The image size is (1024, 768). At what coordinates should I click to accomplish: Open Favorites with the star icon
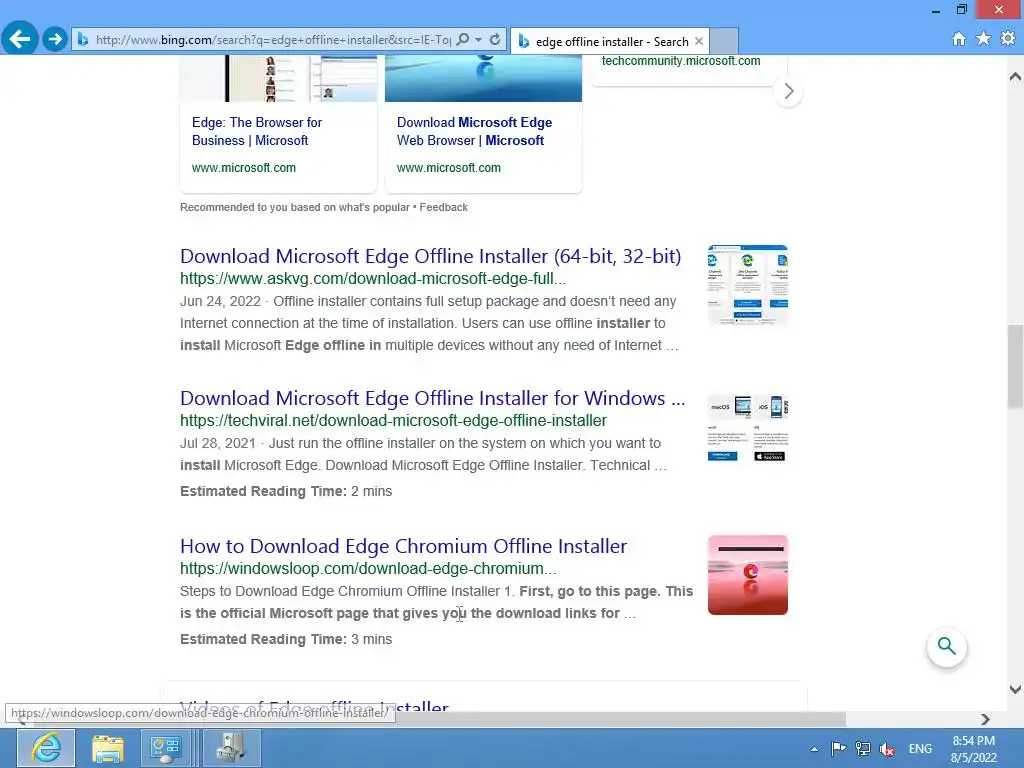(984, 39)
